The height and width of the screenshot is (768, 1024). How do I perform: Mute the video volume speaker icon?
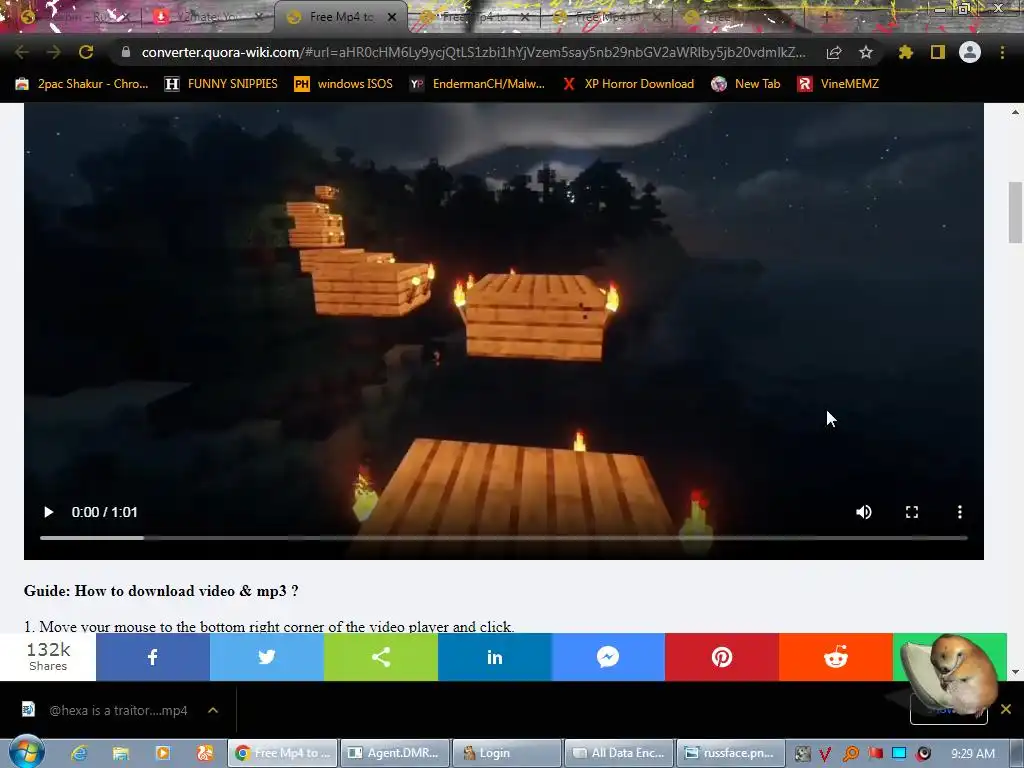pos(863,512)
